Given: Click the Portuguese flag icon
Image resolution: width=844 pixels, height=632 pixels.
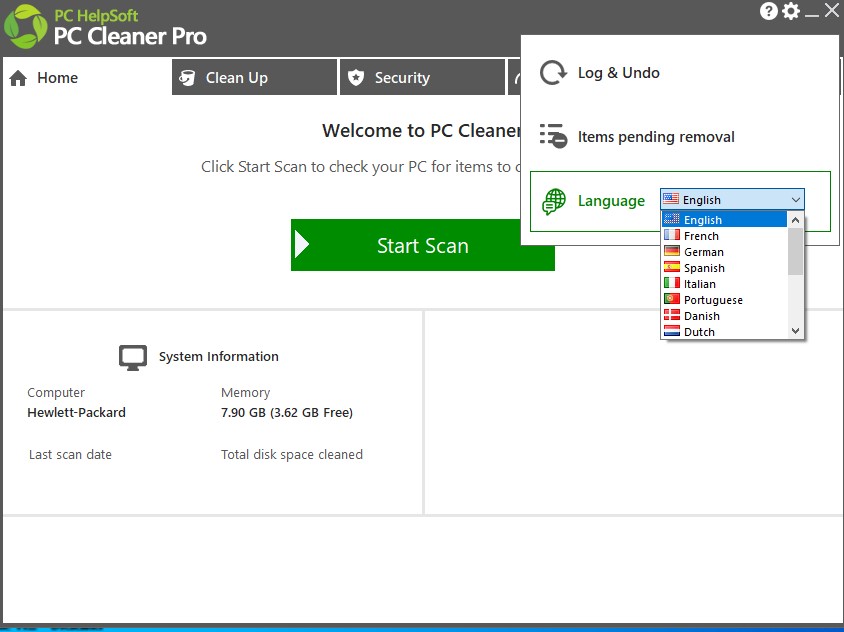Looking at the screenshot, I should click(x=672, y=299).
